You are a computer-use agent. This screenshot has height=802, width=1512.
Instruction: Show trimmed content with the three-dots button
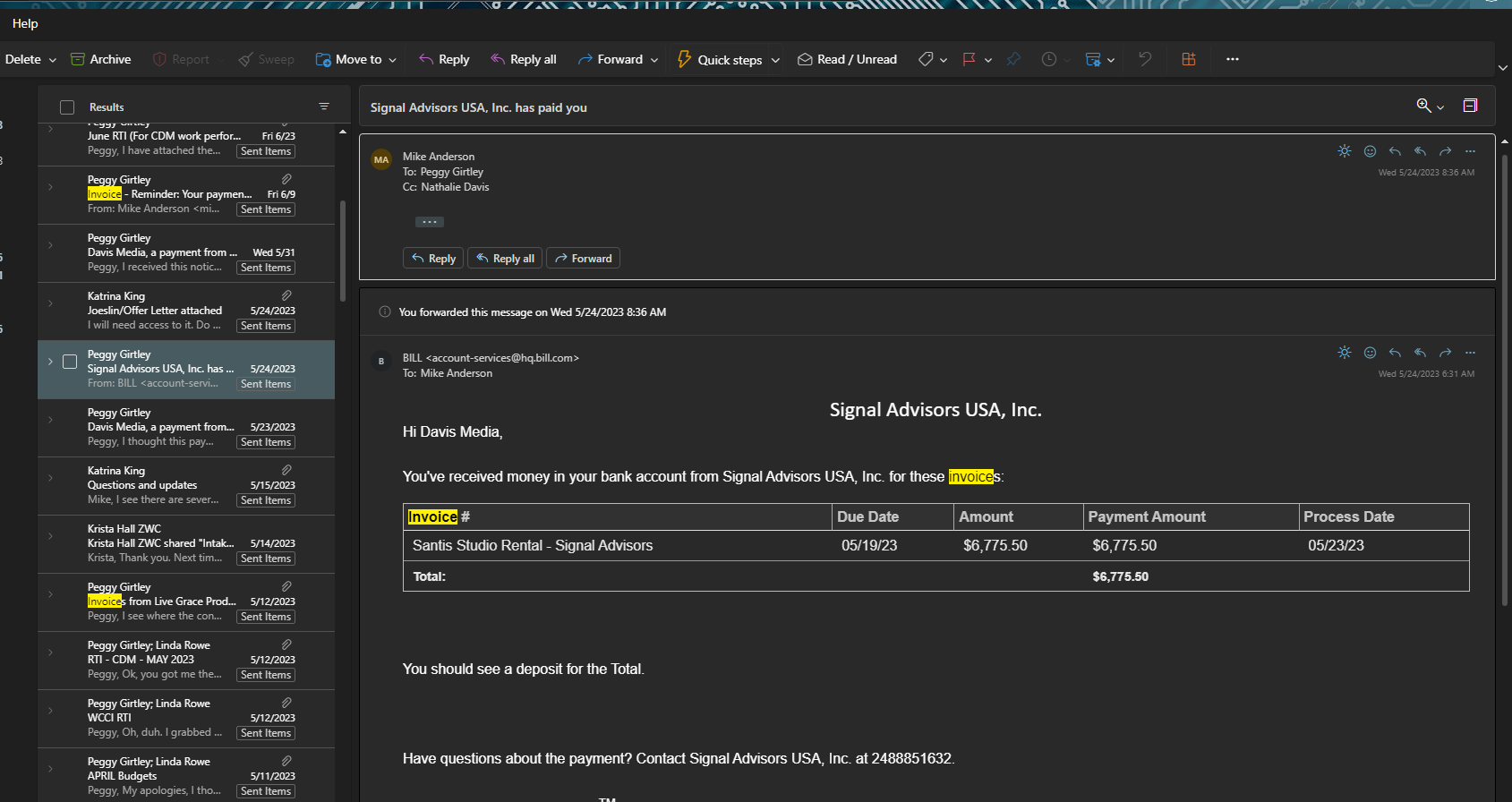point(430,222)
